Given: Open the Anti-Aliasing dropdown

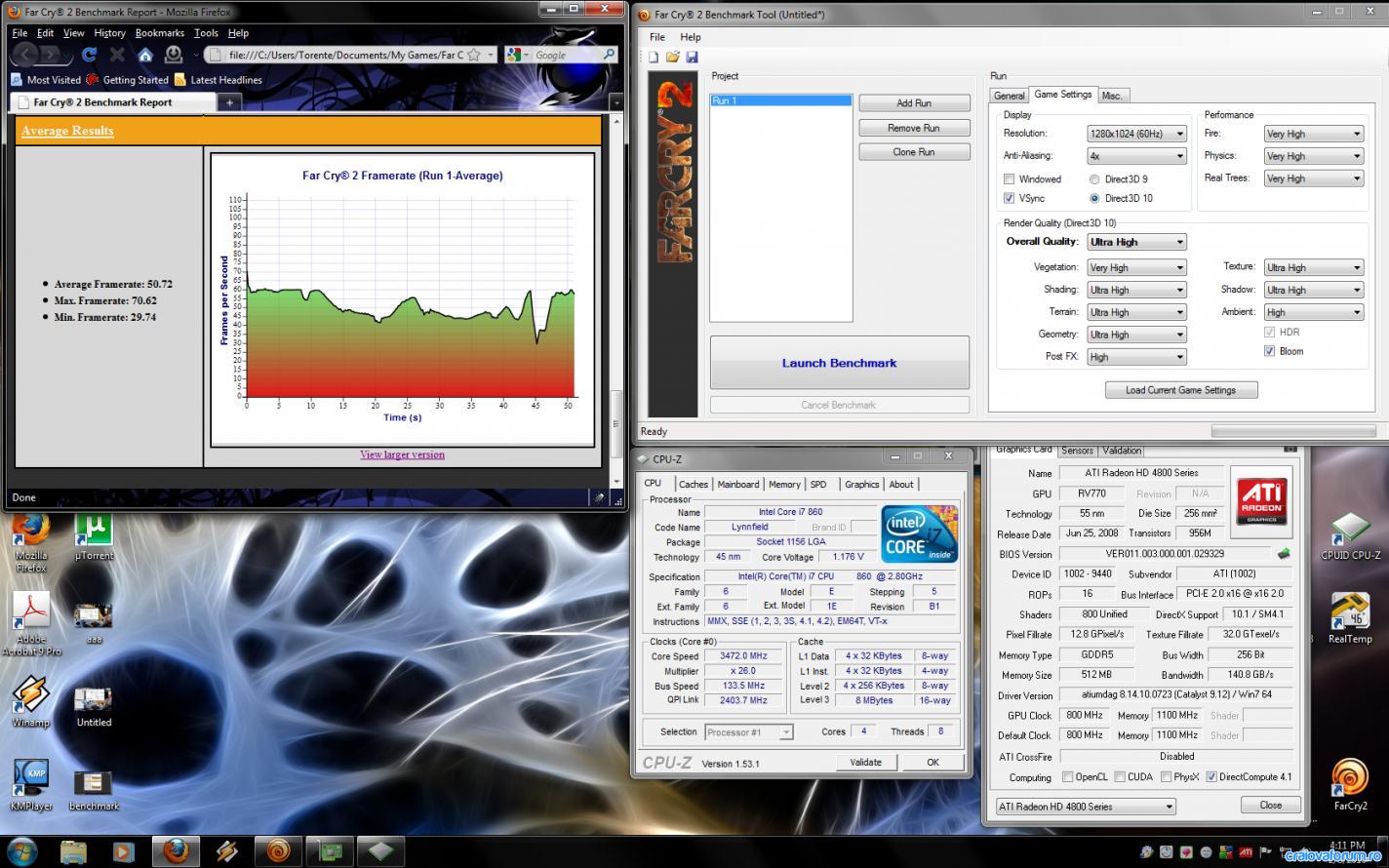Looking at the screenshot, I should pyautogui.click(x=1136, y=156).
